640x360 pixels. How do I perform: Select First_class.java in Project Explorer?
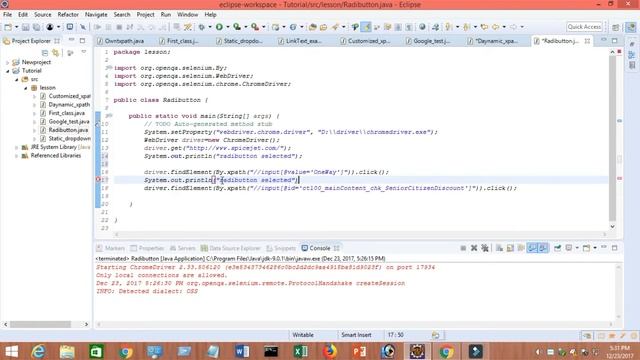(x=67, y=113)
